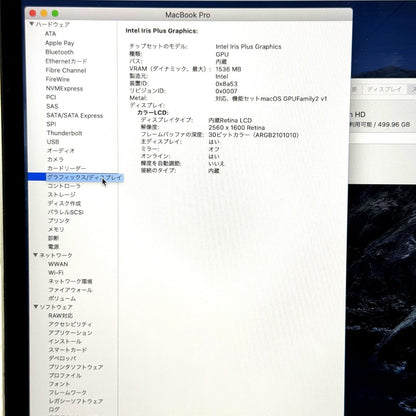Open the ボリューム entry
This screenshot has height=416, width=416.
[x=62, y=298]
